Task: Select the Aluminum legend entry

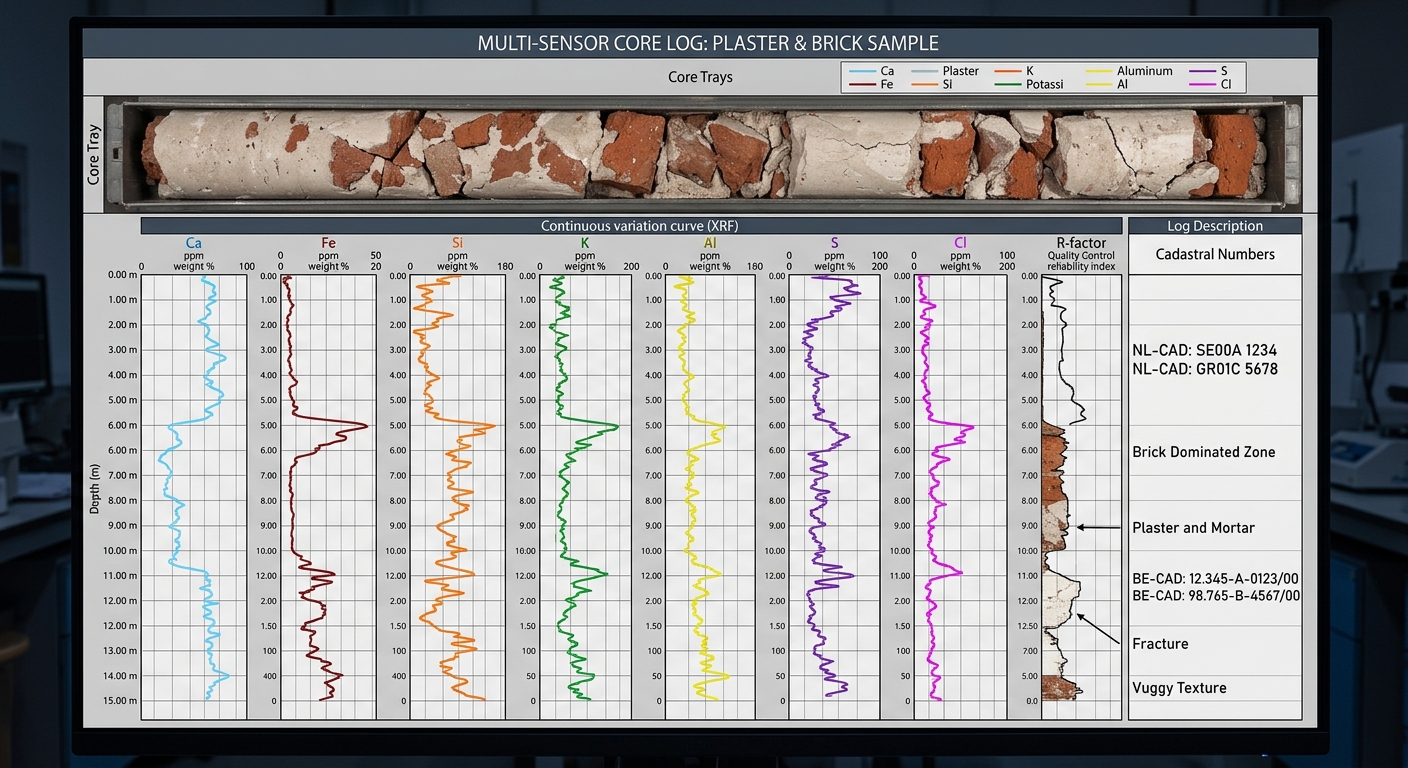Action: tap(1130, 71)
